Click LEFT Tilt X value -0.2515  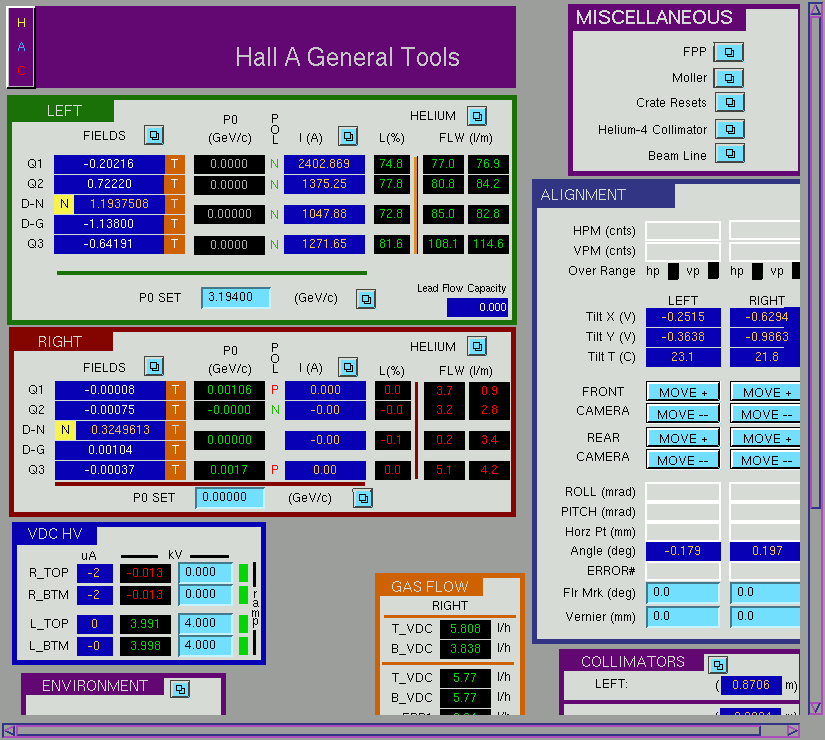coord(683,317)
